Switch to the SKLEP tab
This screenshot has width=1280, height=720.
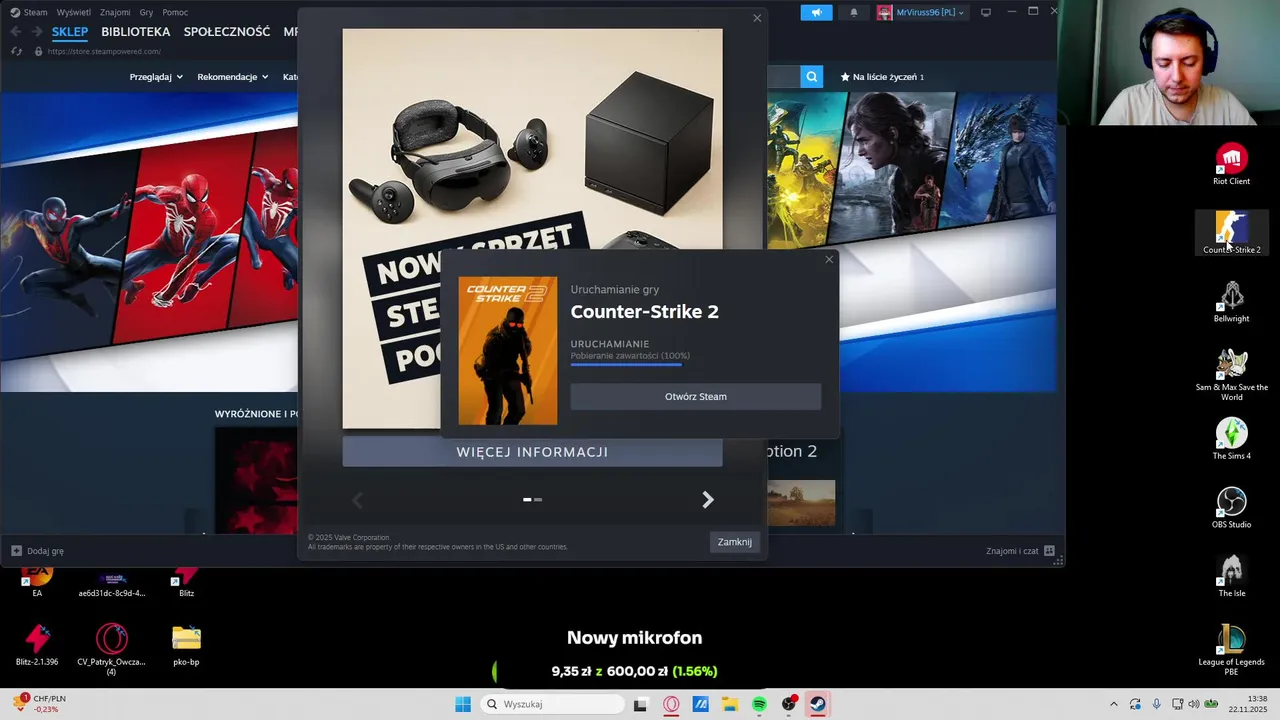pyautogui.click(x=70, y=32)
